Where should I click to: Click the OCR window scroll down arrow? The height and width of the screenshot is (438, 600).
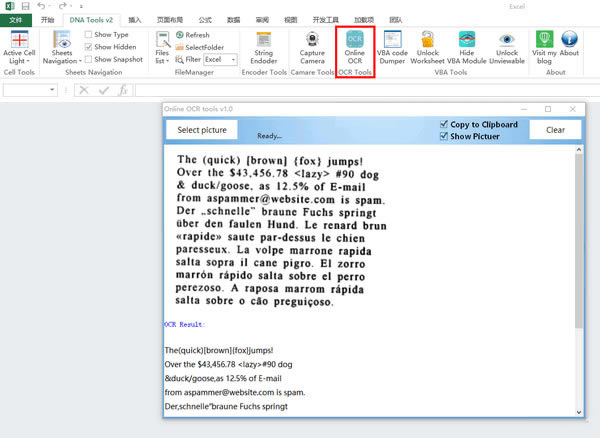(579, 412)
